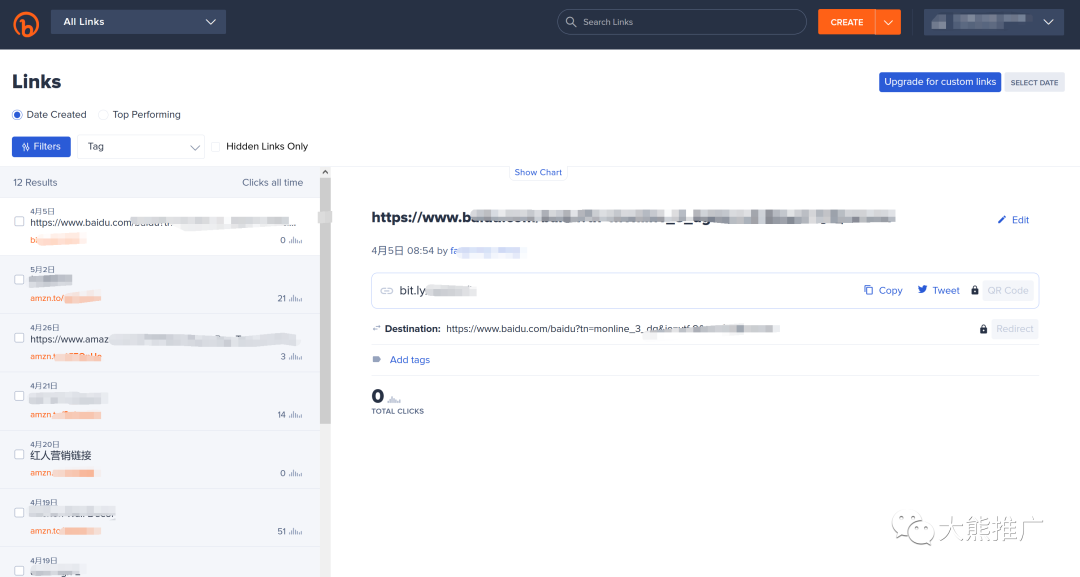
Task: Click the CREATE button
Action: (847, 22)
